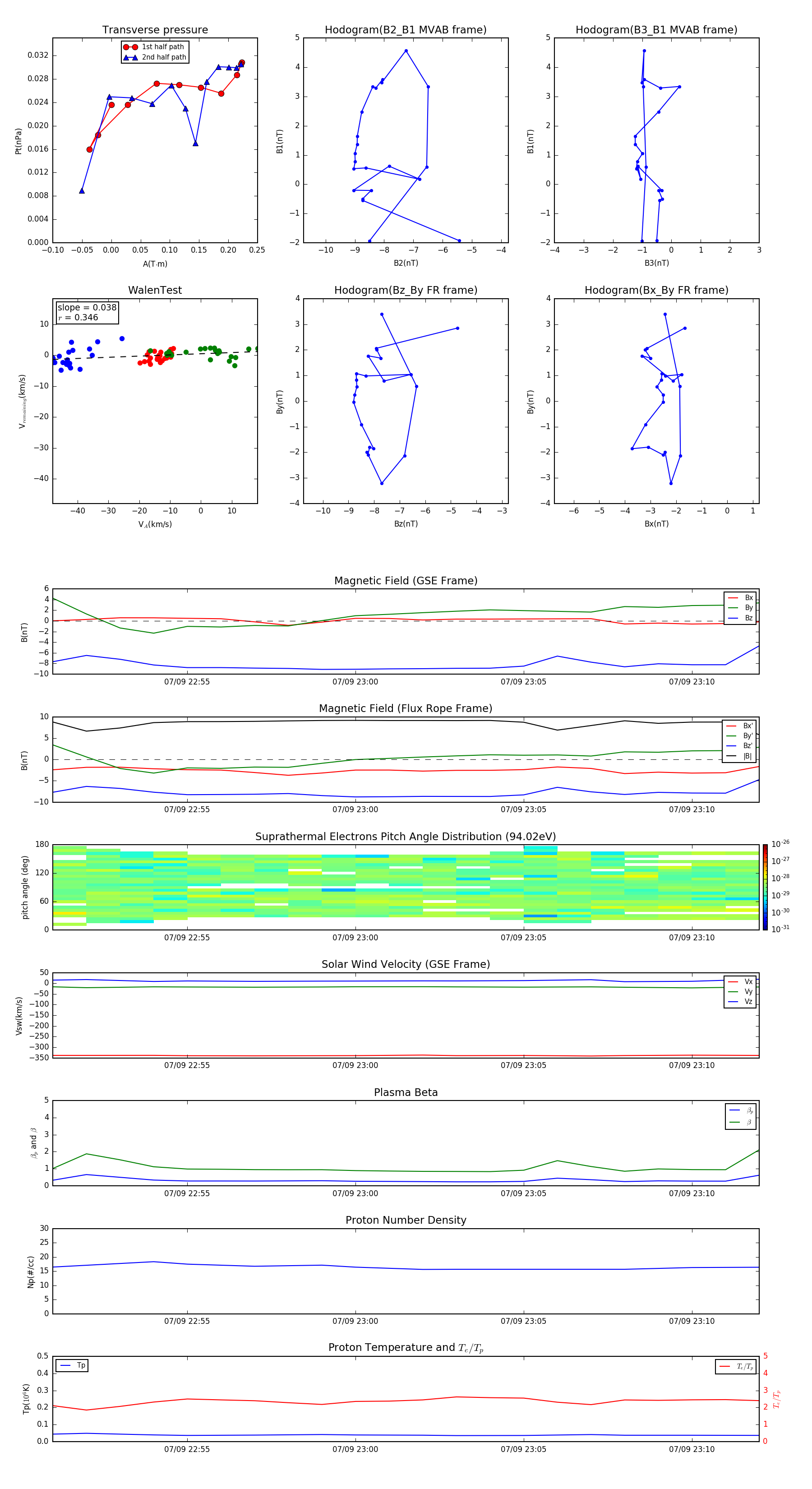This screenshot has width=812, height=1489.
Task: Click the 'Hodogram(Bz_By FR frame)' title
Action: (x=406, y=290)
